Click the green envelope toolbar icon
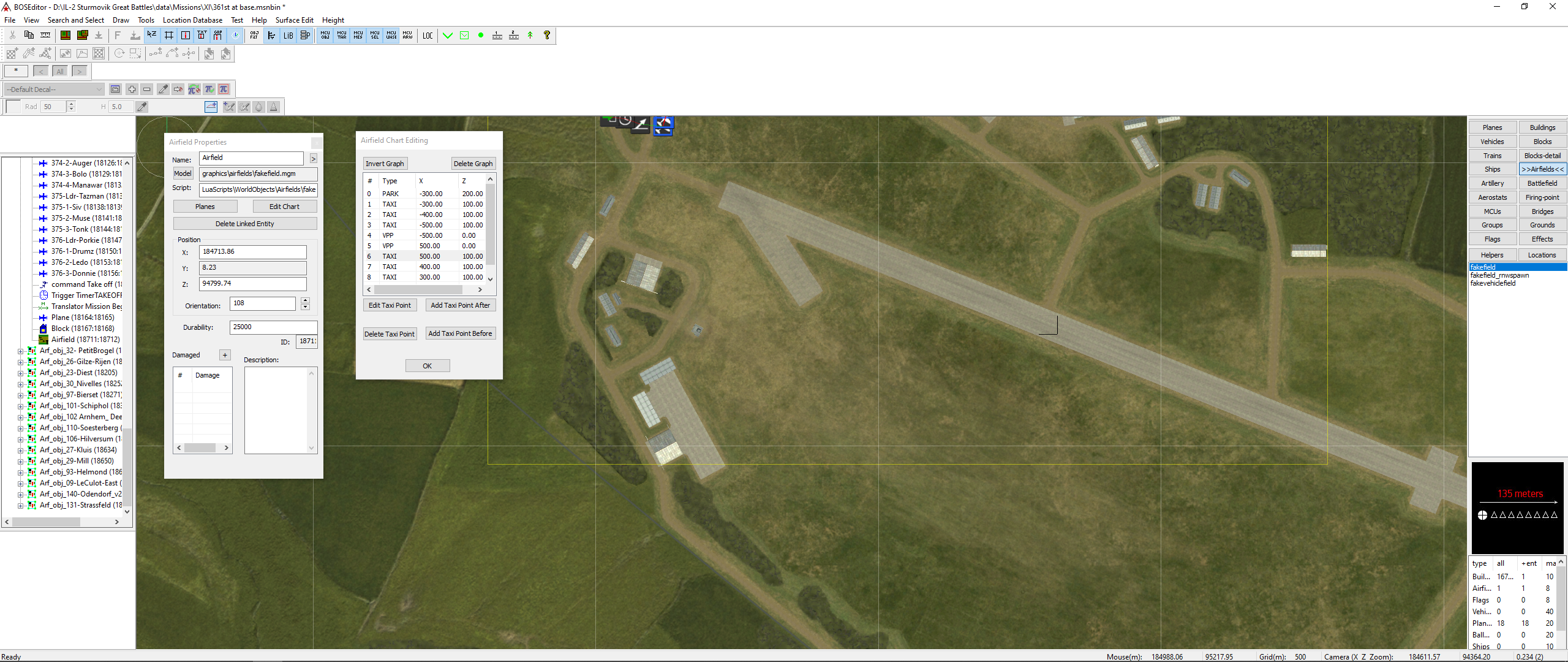1568x662 pixels. [464, 36]
